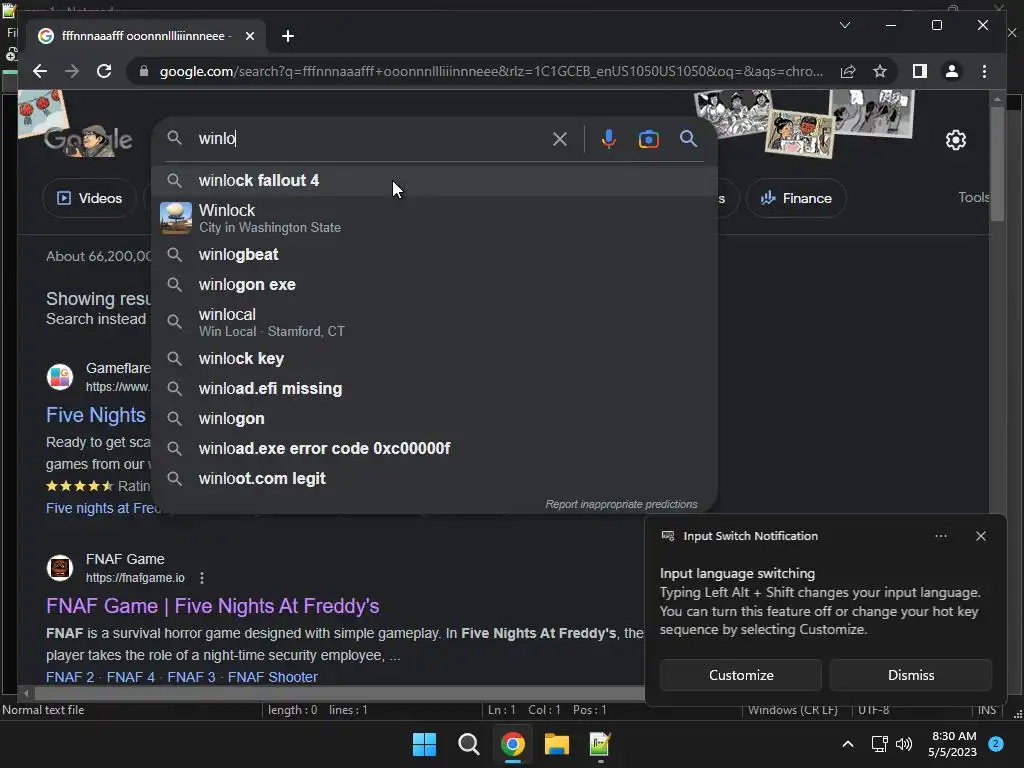Pick the 'winlock key' suggestion
The image size is (1024, 768).
434,358
